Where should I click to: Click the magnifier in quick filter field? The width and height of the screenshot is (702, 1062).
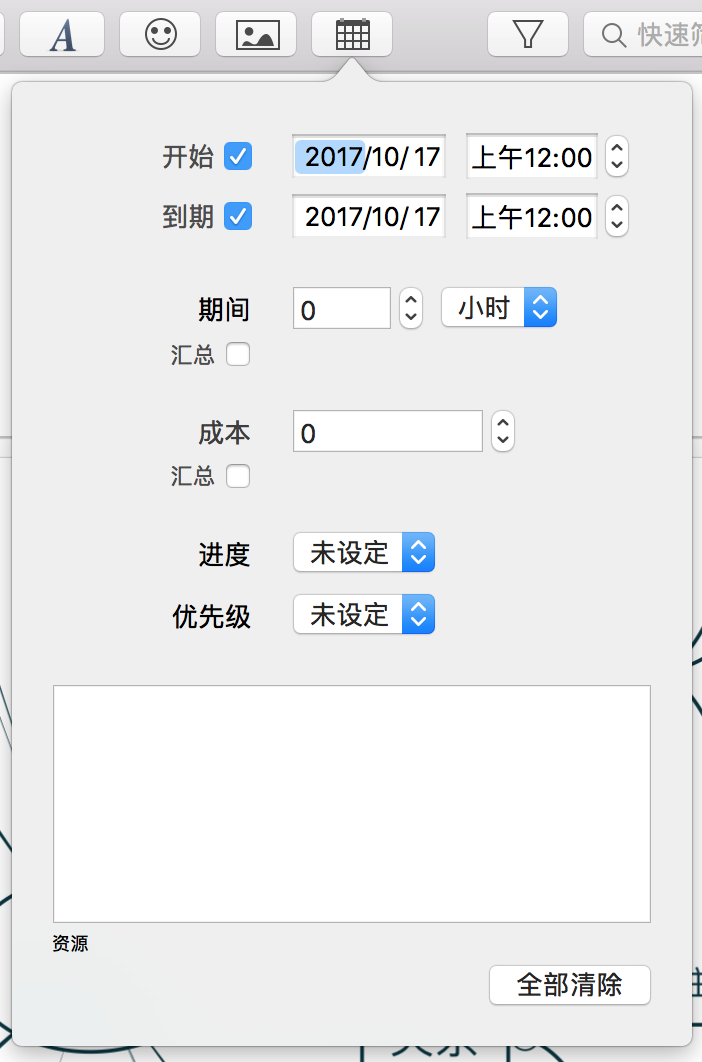[614, 35]
